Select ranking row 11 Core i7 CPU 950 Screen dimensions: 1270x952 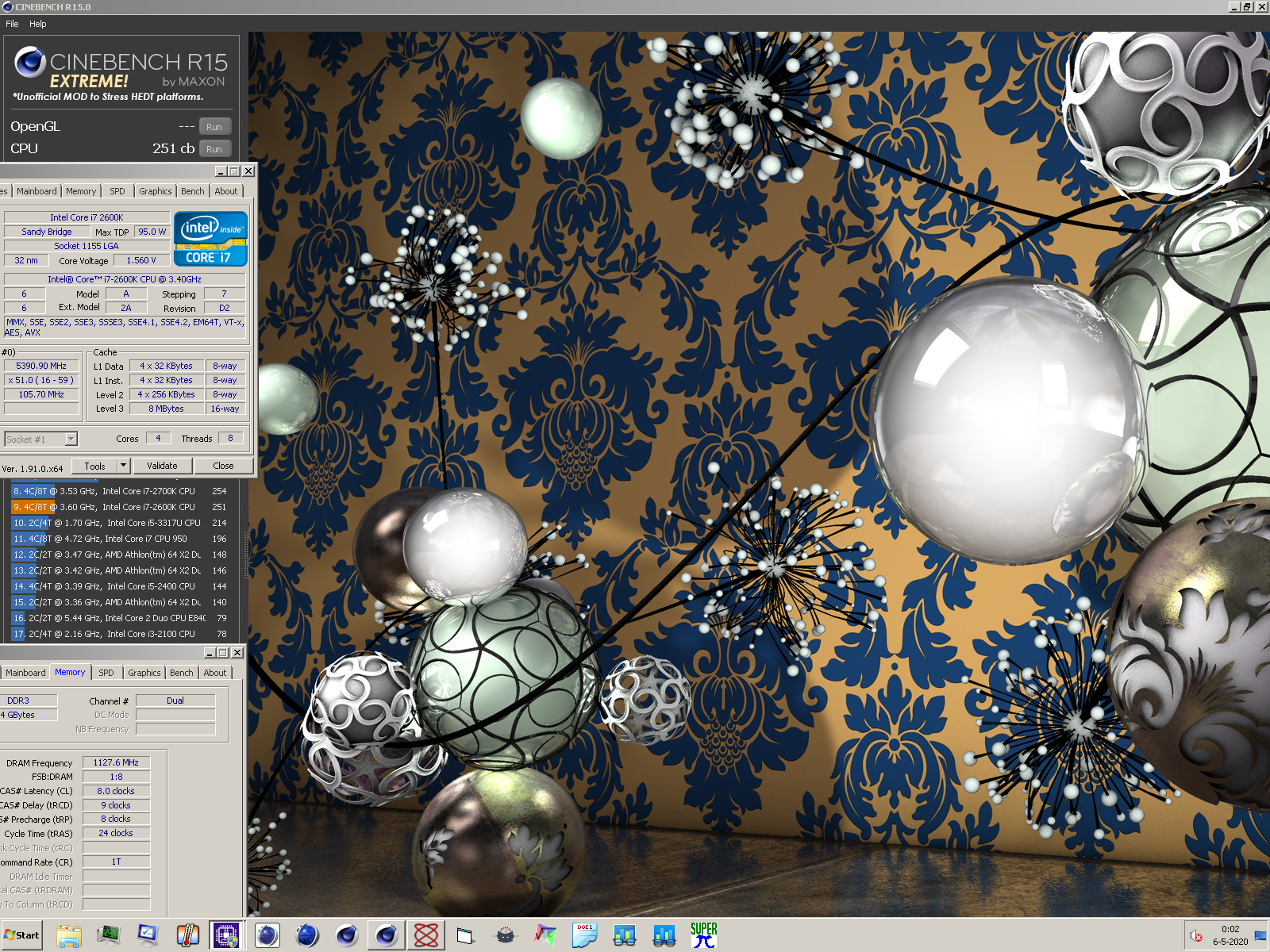tap(121, 539)
